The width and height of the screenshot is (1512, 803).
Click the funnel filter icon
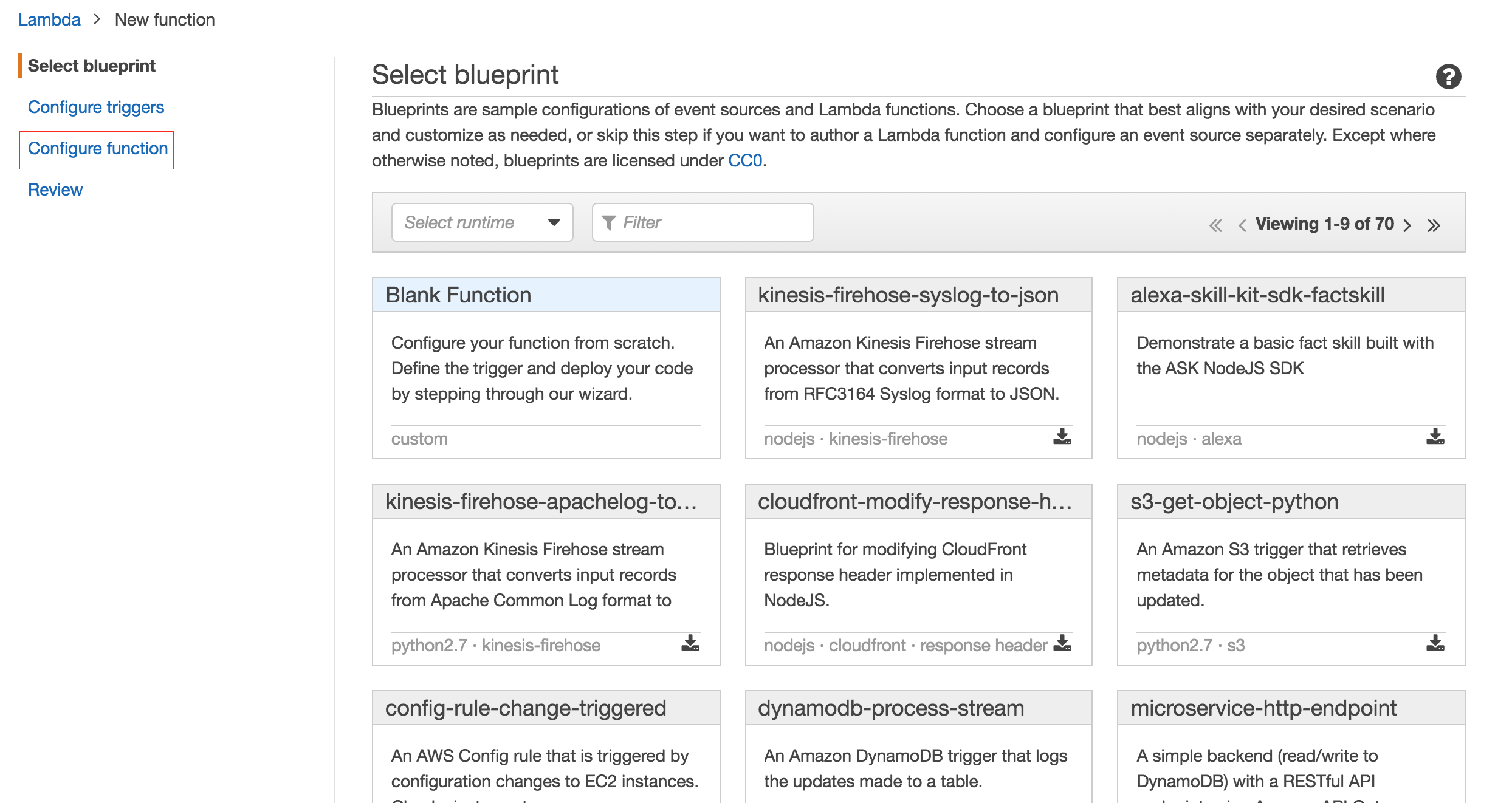(609, 223)
